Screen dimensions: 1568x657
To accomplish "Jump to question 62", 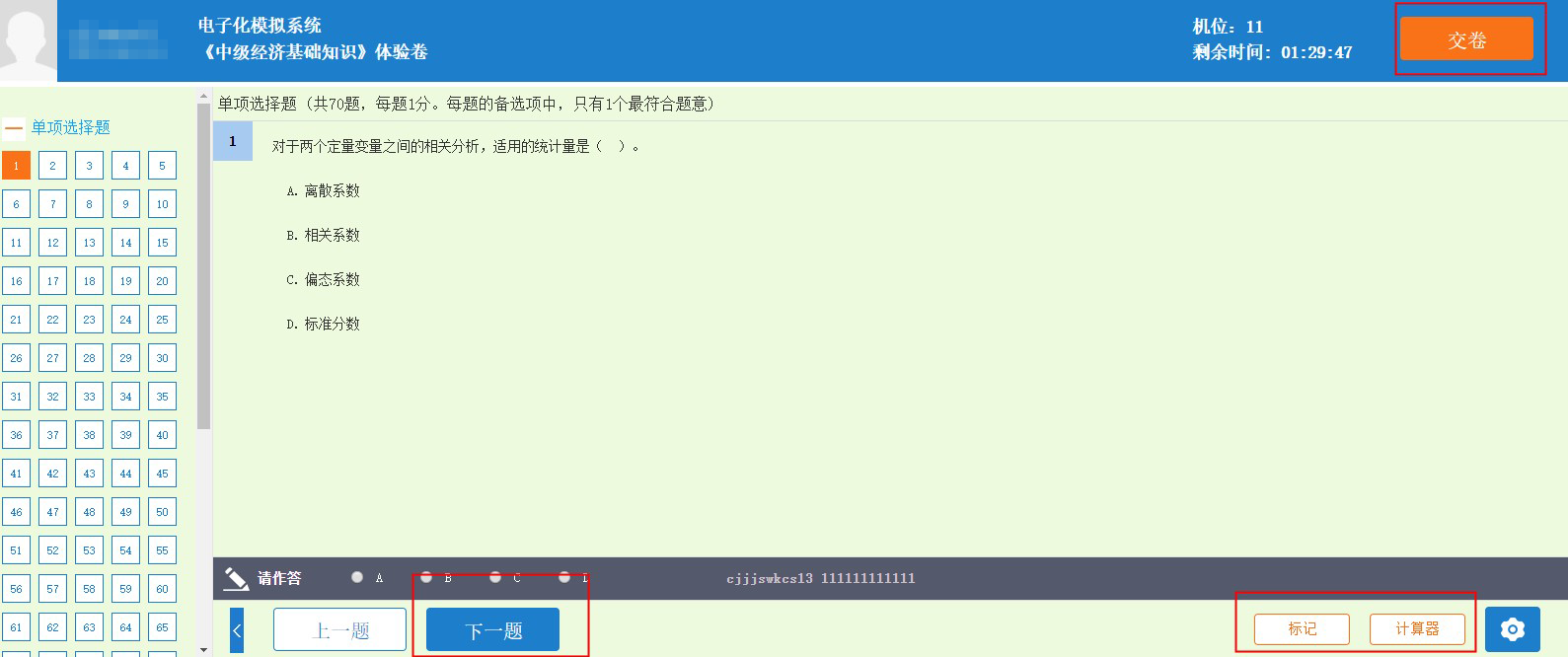I will (52, 627).
